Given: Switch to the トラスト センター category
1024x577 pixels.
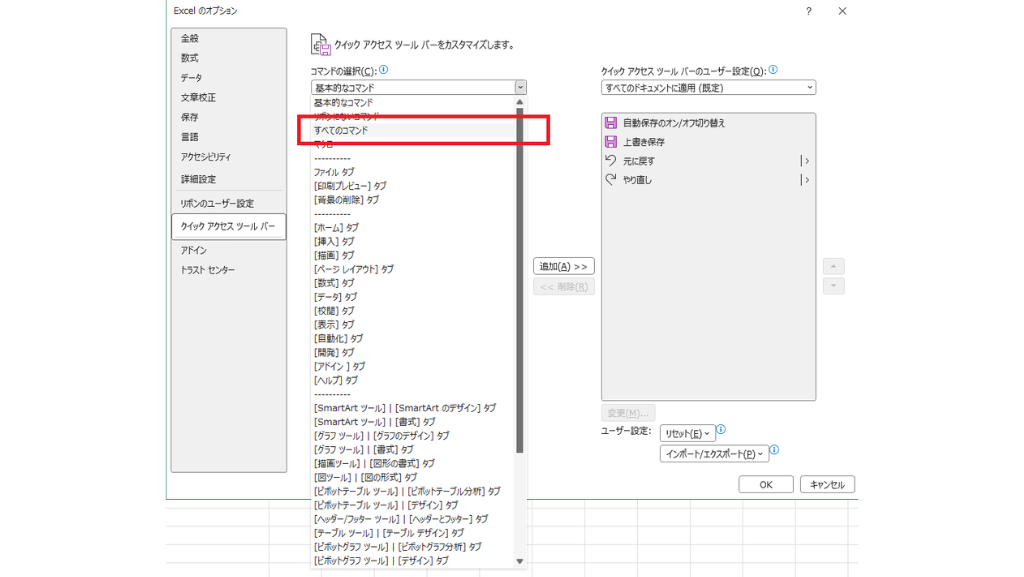Looking at the screenshot, I should click(207, 270).
